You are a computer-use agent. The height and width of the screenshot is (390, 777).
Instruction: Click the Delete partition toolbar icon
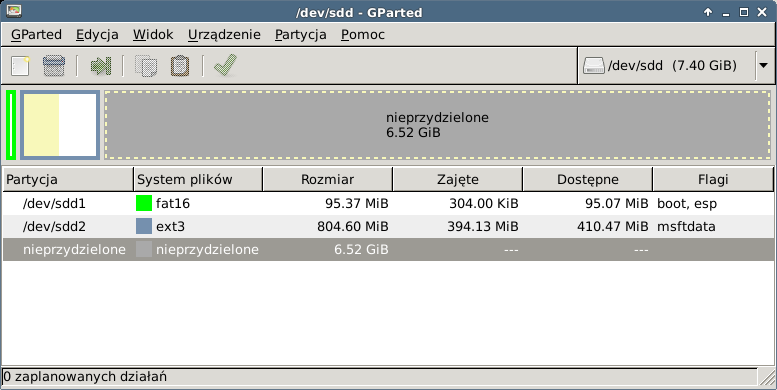(x=54, y=66)
